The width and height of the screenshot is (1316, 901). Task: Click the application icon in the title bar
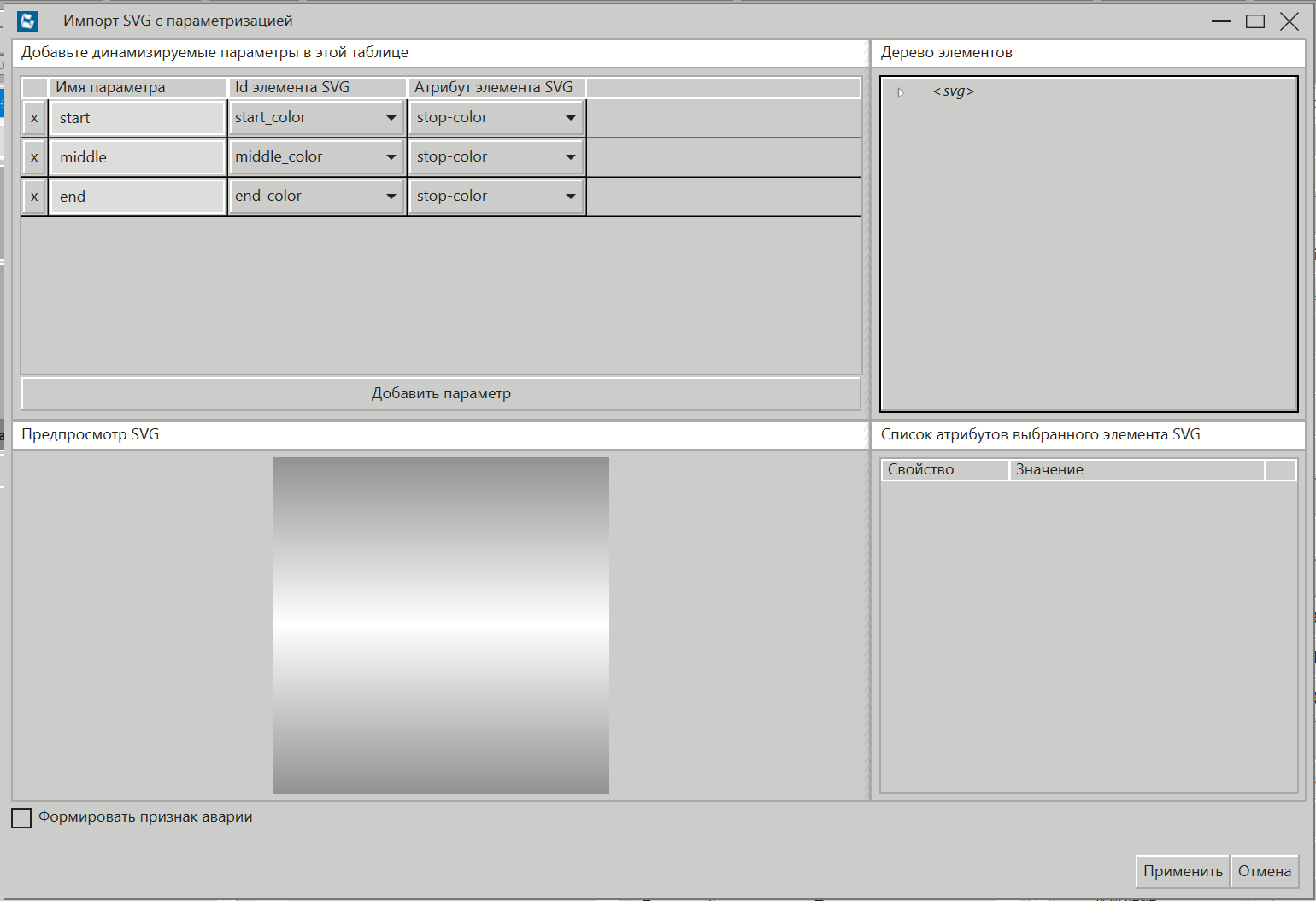coord(27,21)
